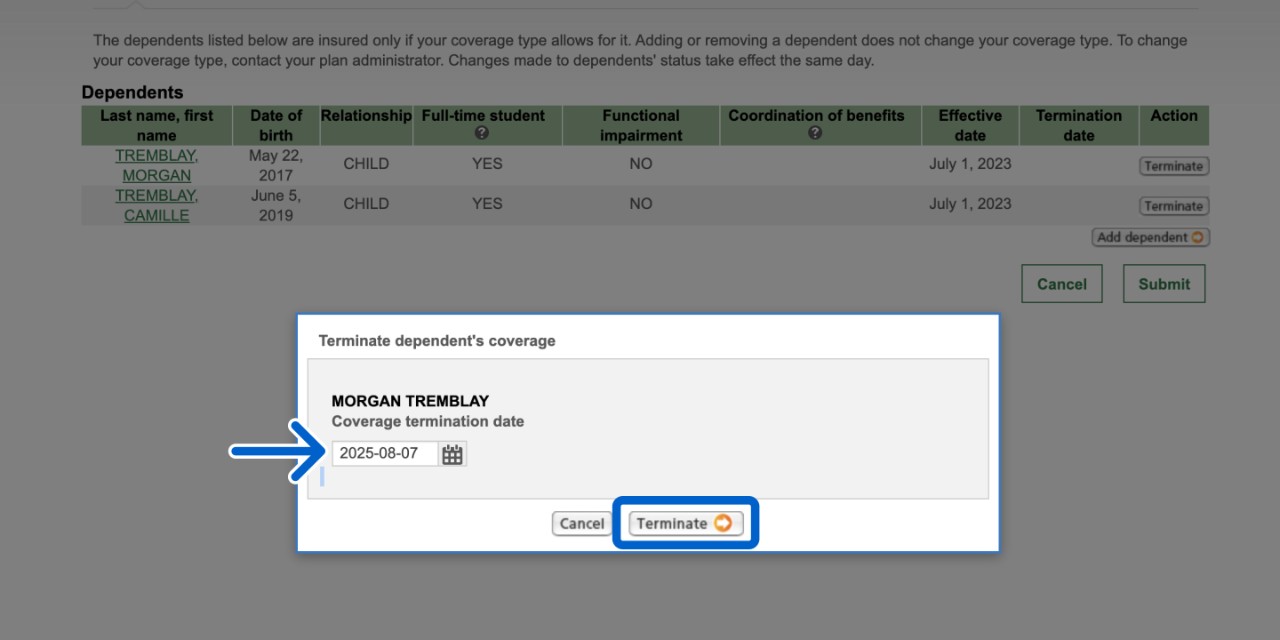Open the calendar date picker icon
This screenshot has height=640, width=1280.
pyautogui.click(x=453, y=454)
